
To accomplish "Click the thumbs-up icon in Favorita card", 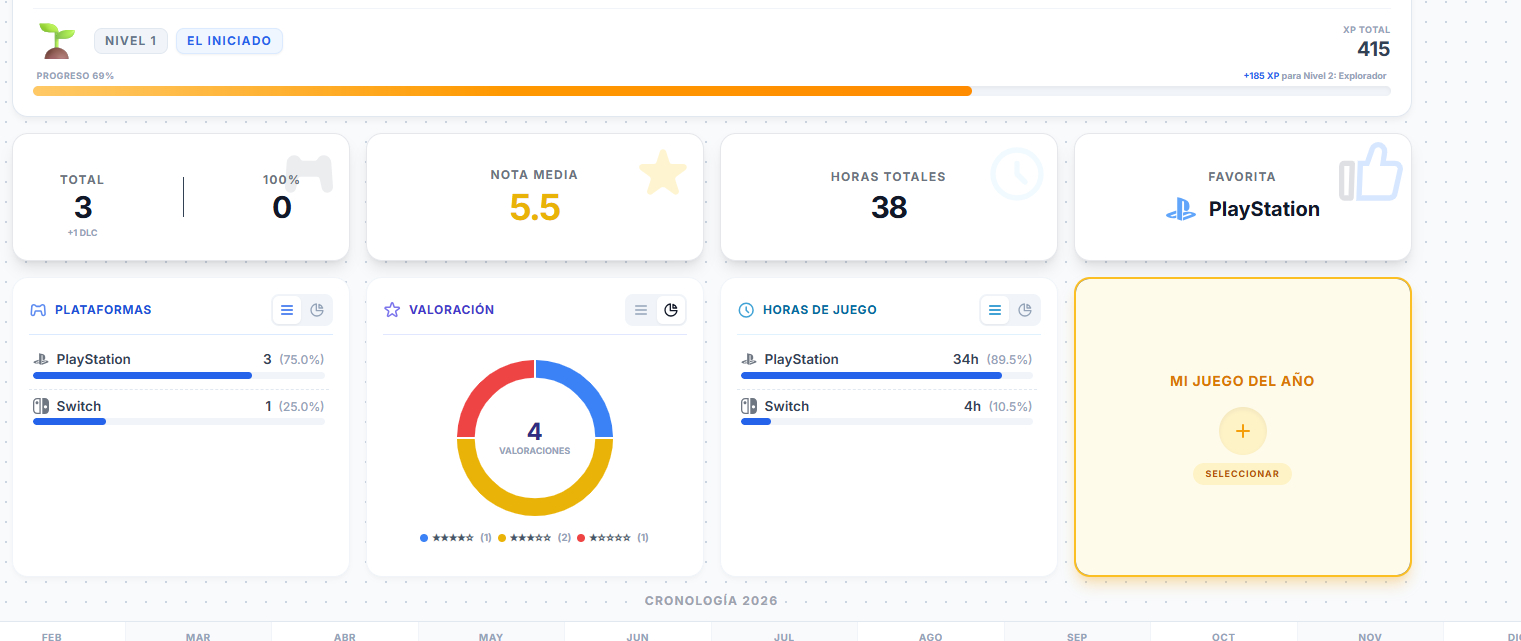I will pos(1371,173).
